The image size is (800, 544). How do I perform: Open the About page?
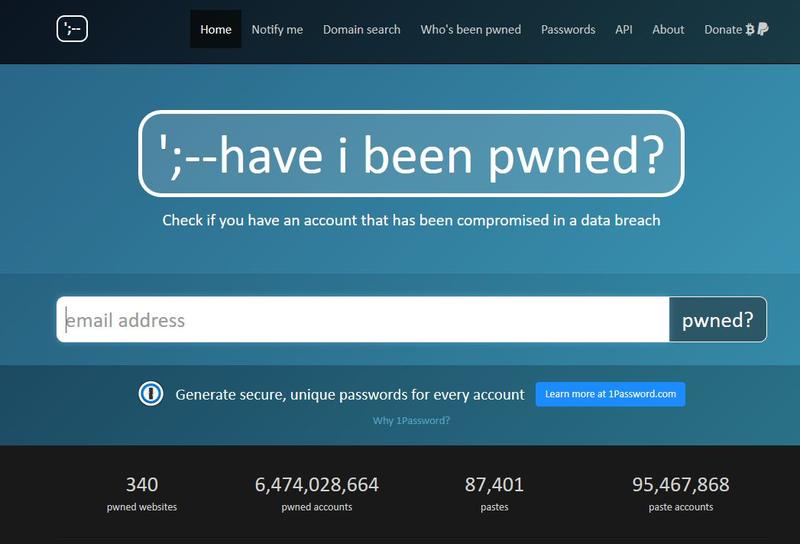coord(668,30)
